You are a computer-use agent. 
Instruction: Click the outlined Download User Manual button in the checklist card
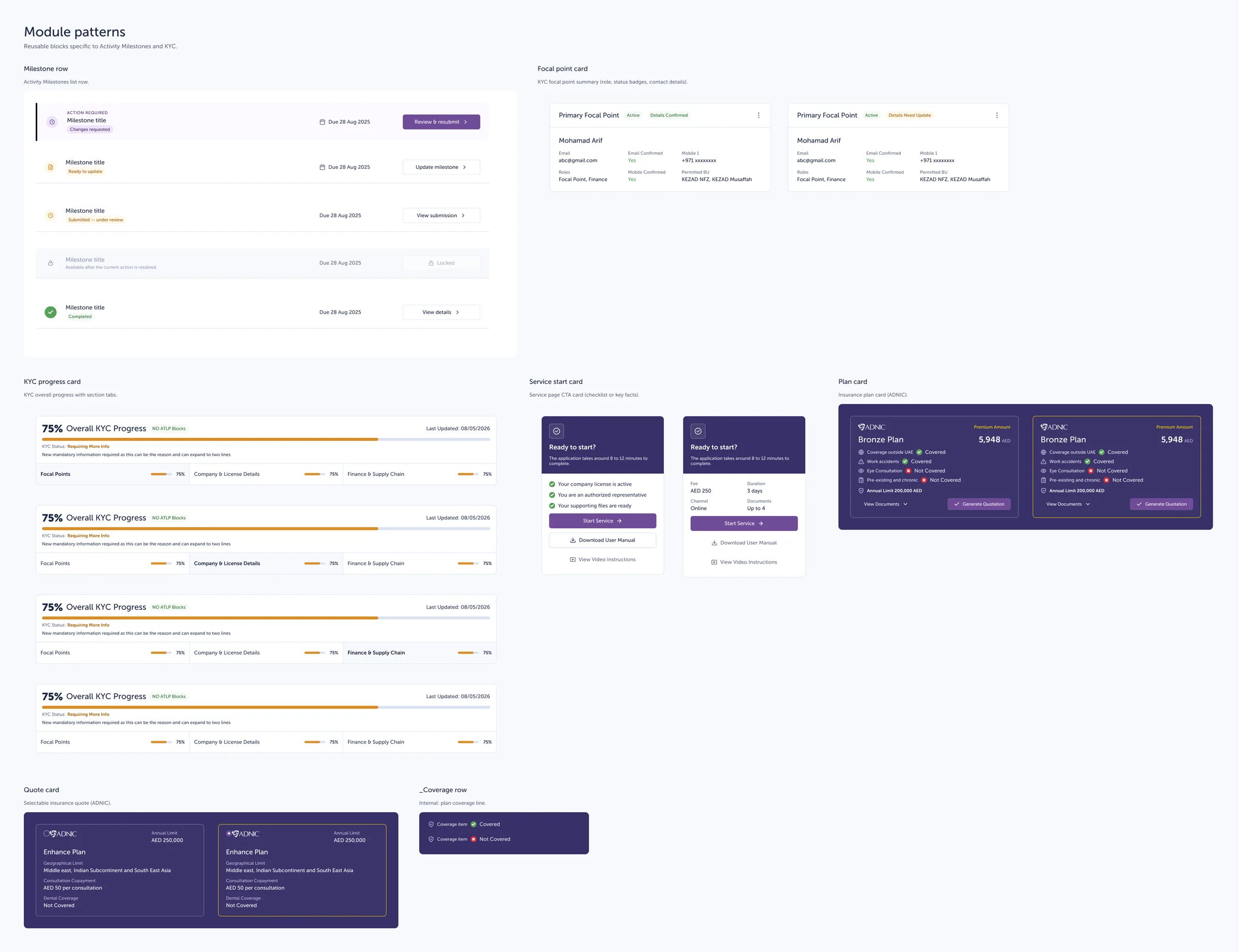coord(602,540)
